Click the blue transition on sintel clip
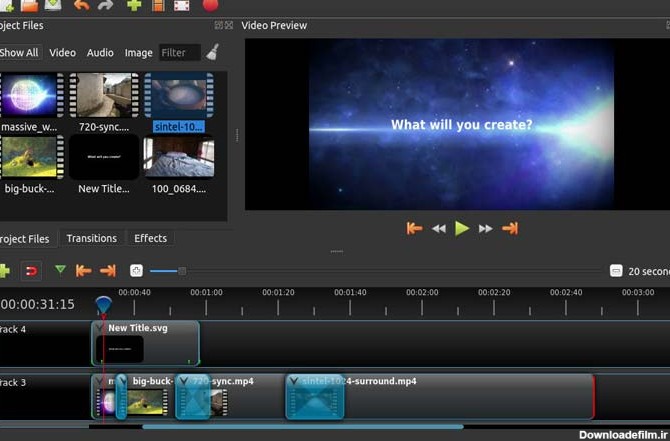 tap(315, 397)
